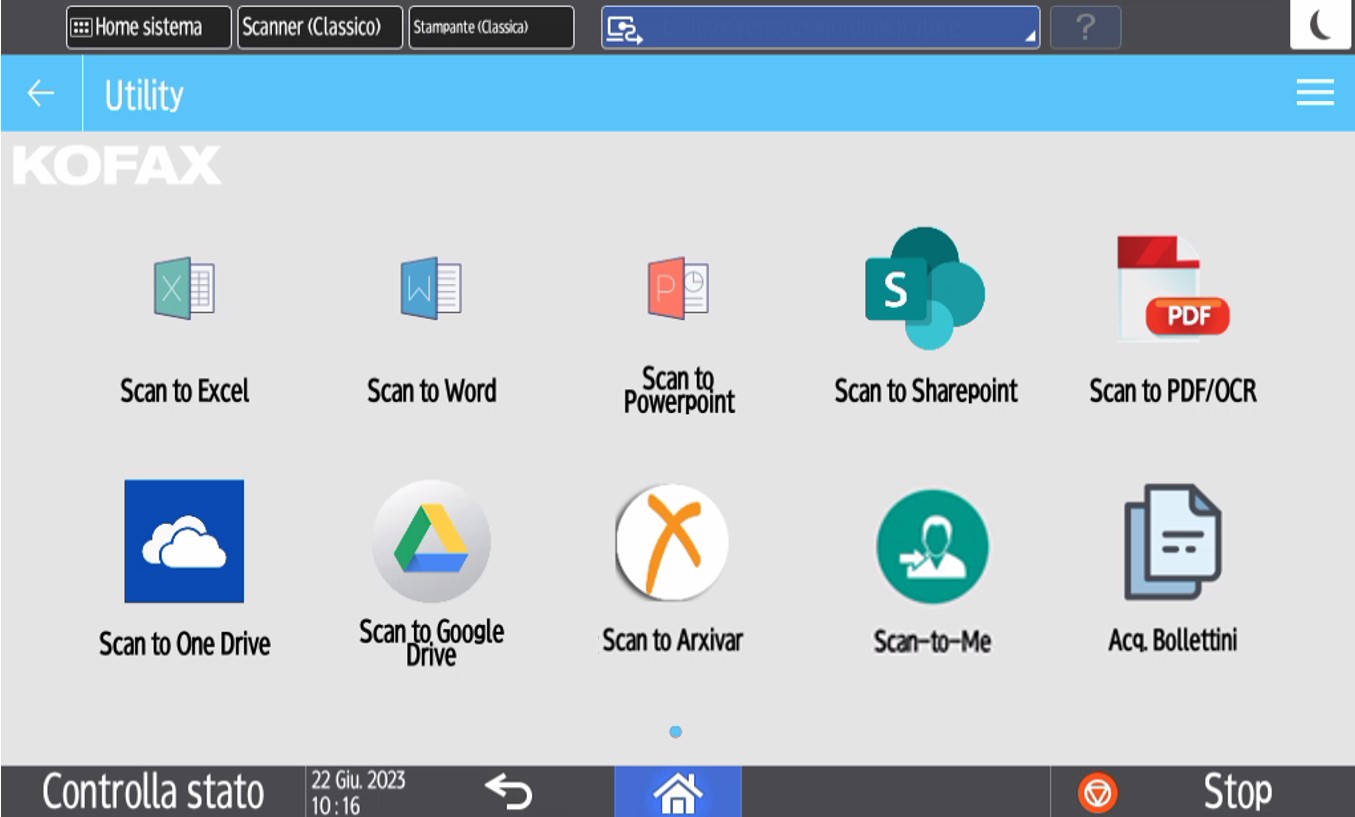
Task: Tap the Stop text button
Action: pos(1238,792)
